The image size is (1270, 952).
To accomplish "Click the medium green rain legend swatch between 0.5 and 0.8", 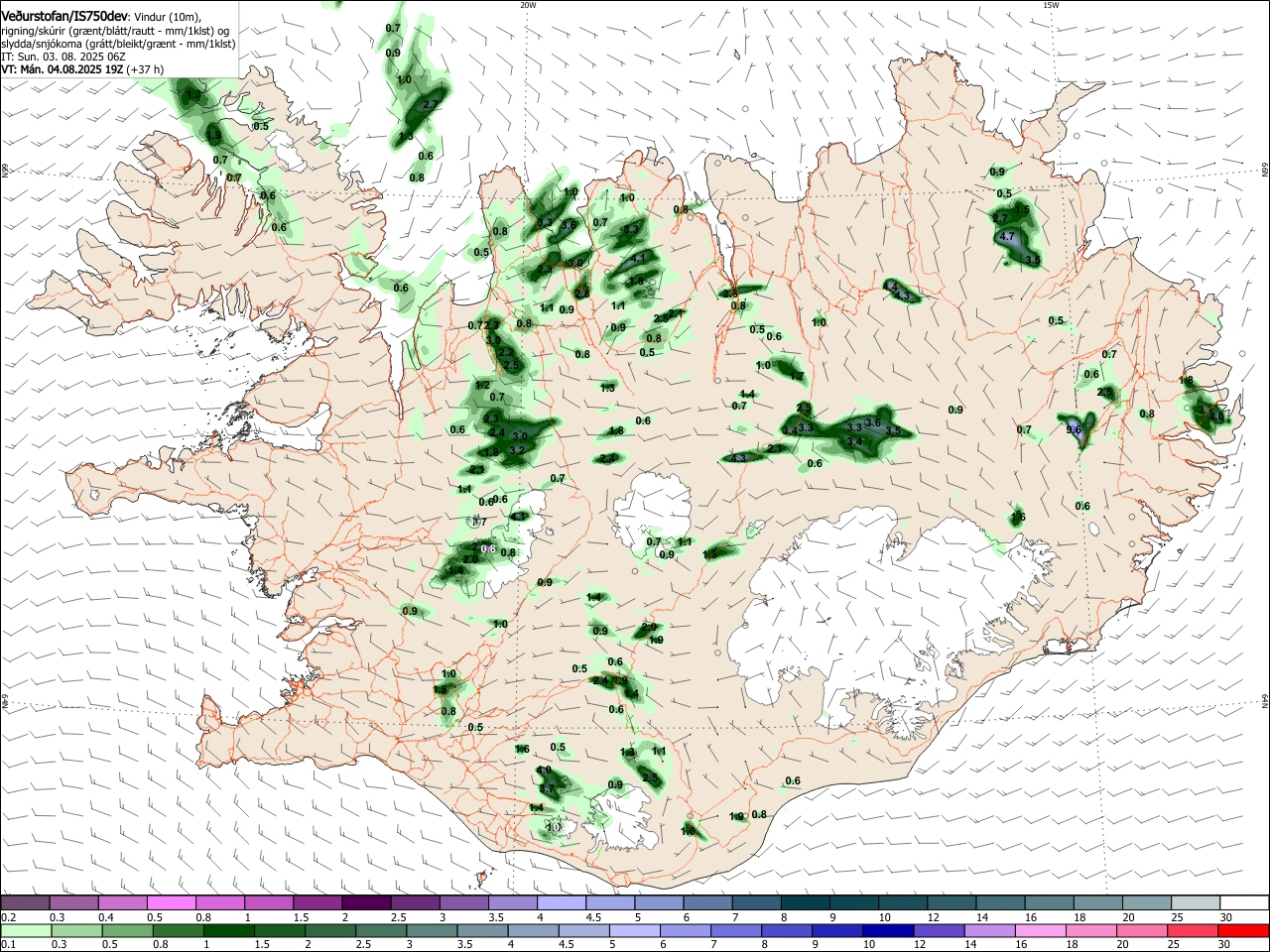I will pyautogui.click(x=127, y=930).
